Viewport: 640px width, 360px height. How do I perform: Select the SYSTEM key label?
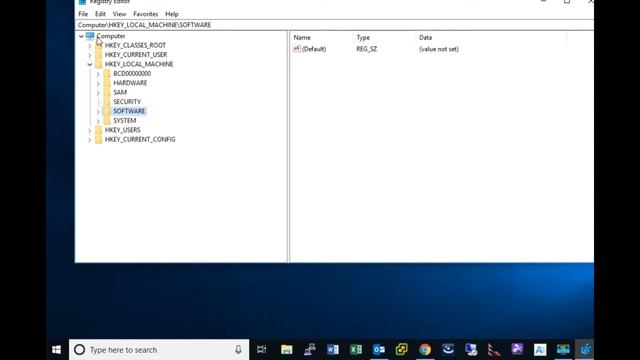(x=125, y=120)
